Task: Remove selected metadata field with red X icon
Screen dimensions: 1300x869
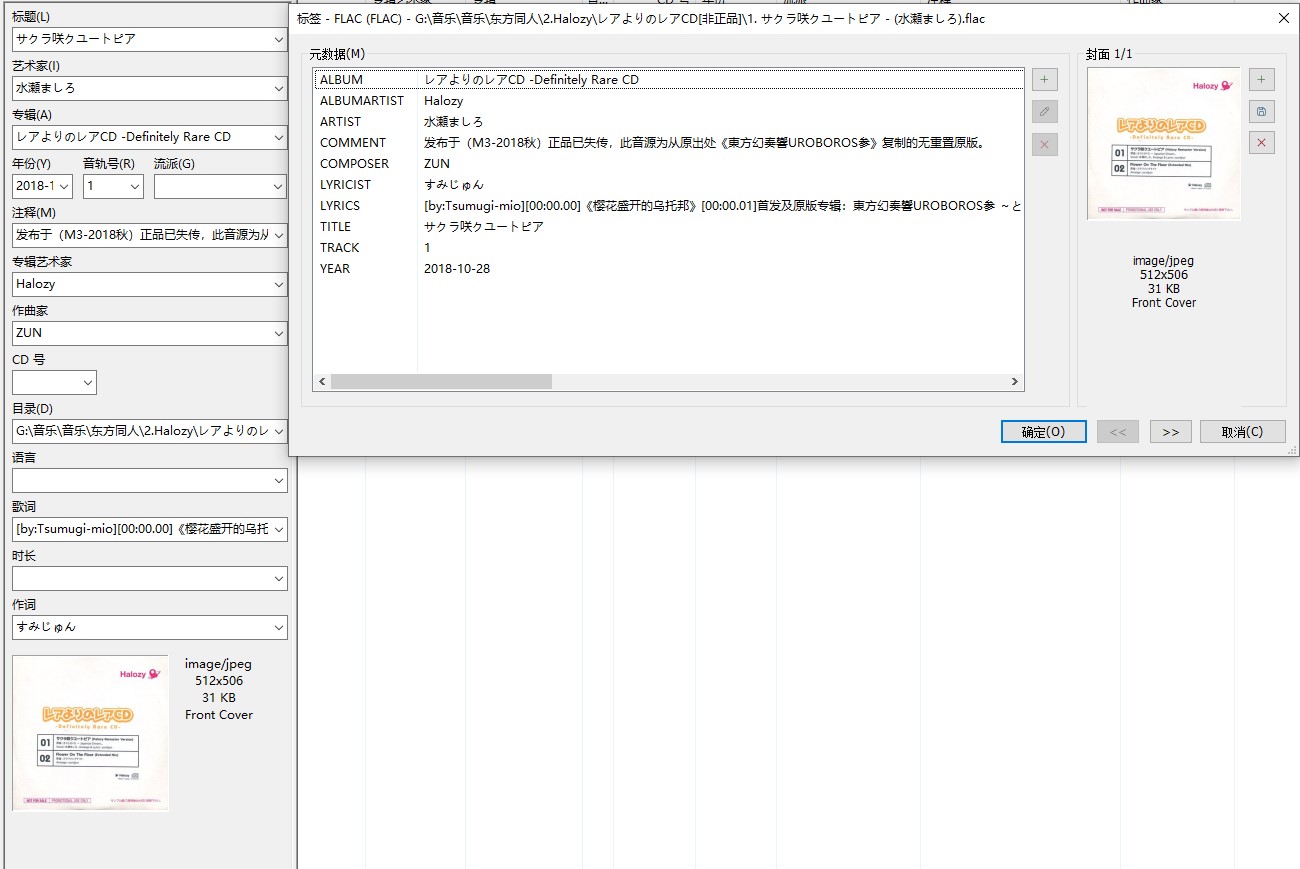Action: [x=1044, y=144]
